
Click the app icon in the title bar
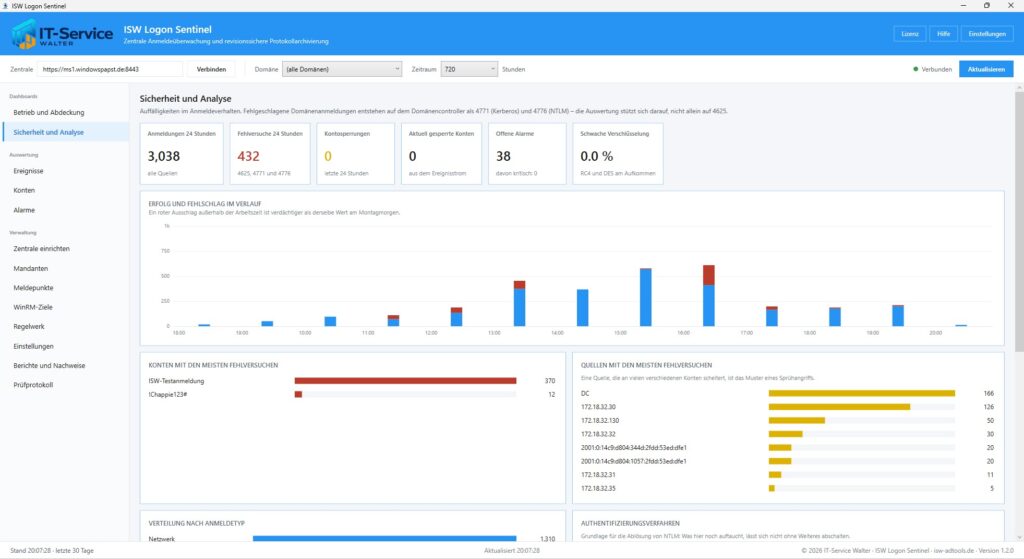click(6, 5)
